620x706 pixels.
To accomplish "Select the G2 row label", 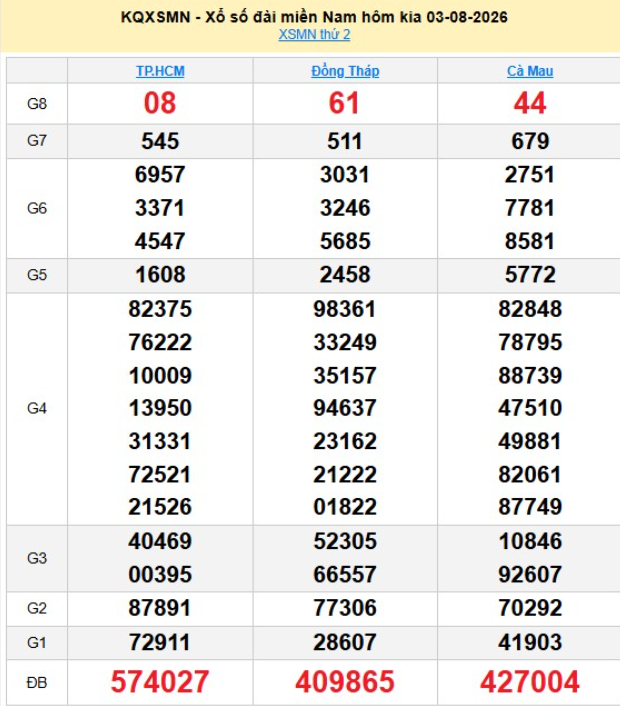I will (37, 608).
